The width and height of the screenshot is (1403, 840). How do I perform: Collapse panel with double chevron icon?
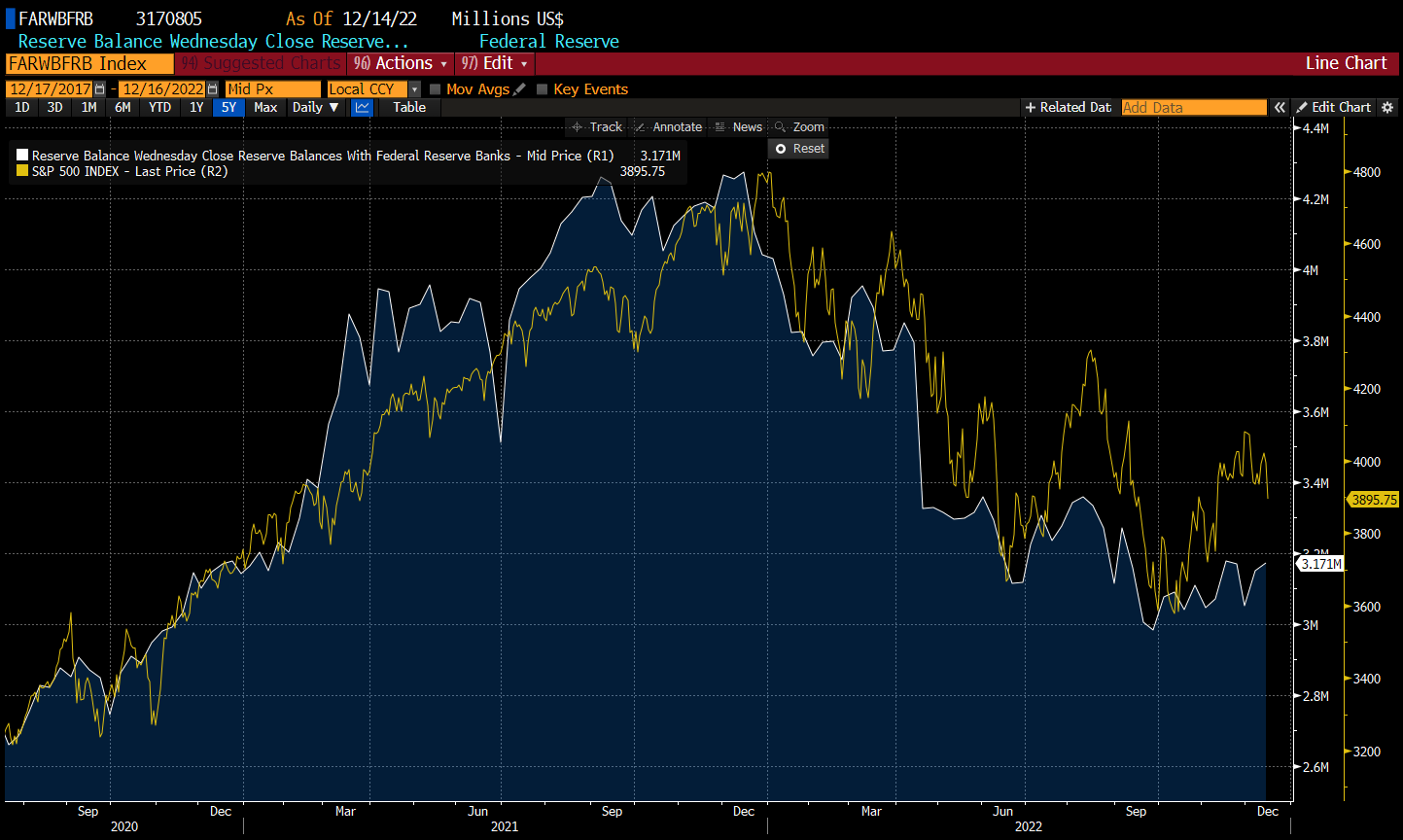click(x=1280, y=108)
